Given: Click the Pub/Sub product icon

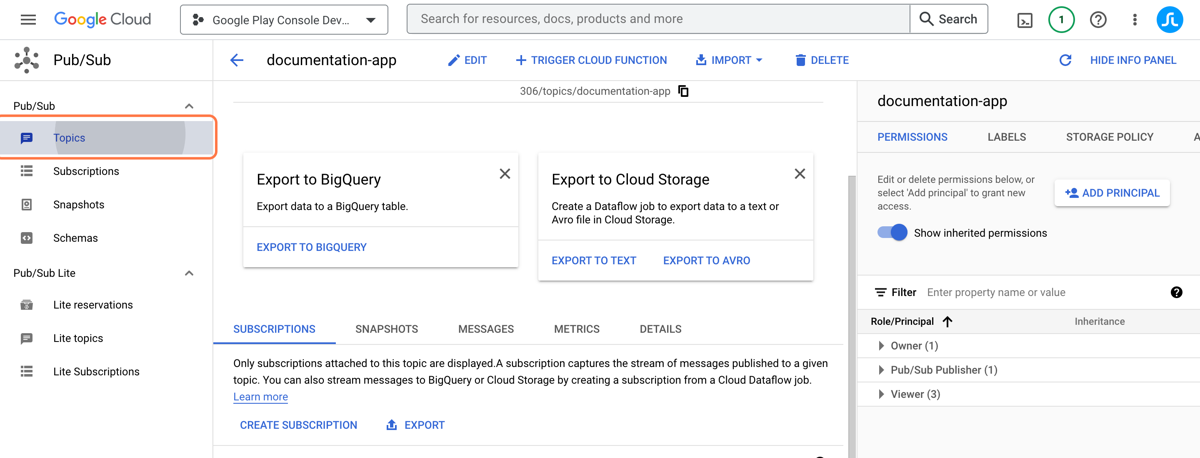Looking at the screenshot, I should click(x=26, y=60).
